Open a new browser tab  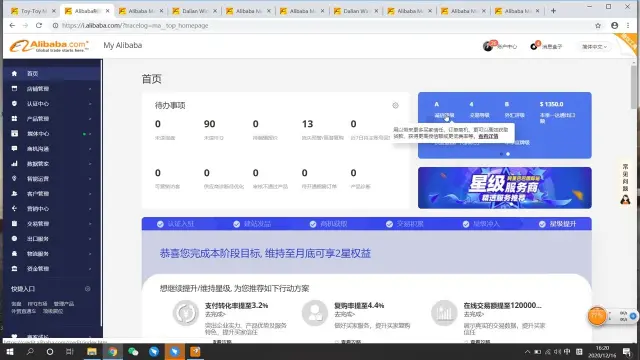553,11
